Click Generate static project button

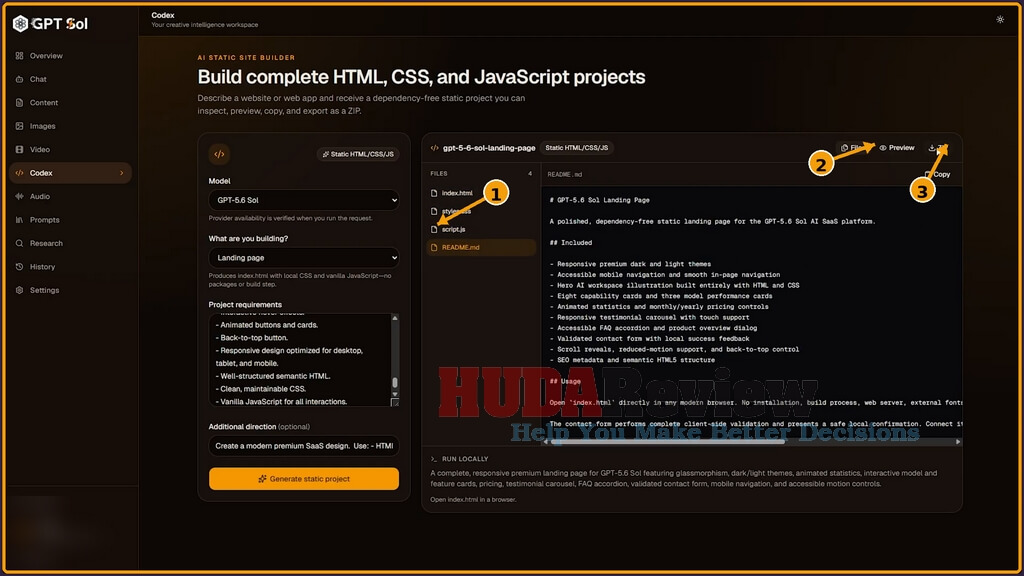coord(304,479)
